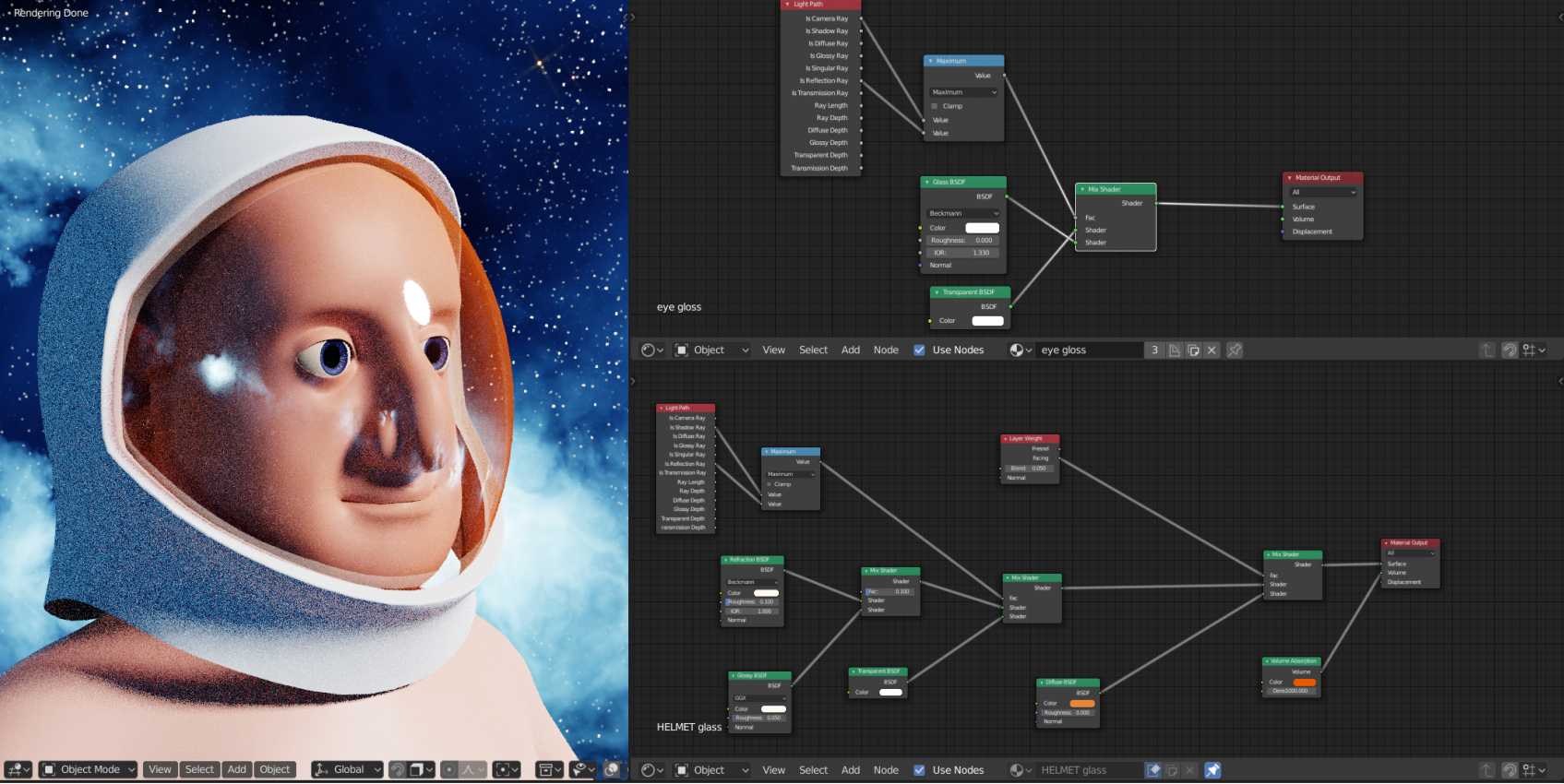Toggle fake user for eye gloss material
The image size is (1564, 784).
pyautogui.click(x=1175, y=350)
